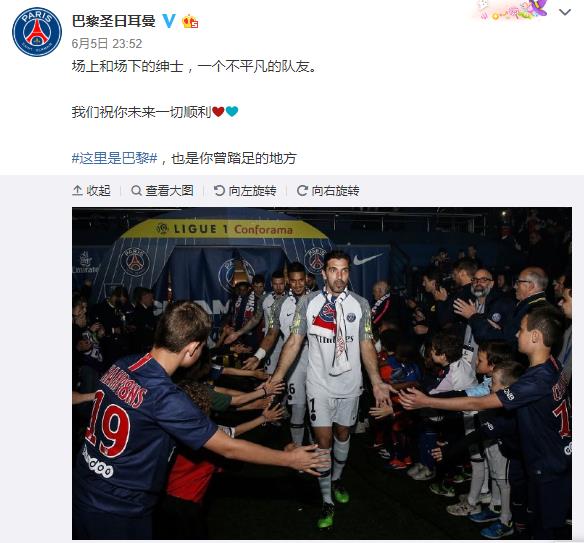Viewport: 584px width, 543px height.
Task: Click the rotate-right clockwise arrow icon
Action: tap(302, 191)
